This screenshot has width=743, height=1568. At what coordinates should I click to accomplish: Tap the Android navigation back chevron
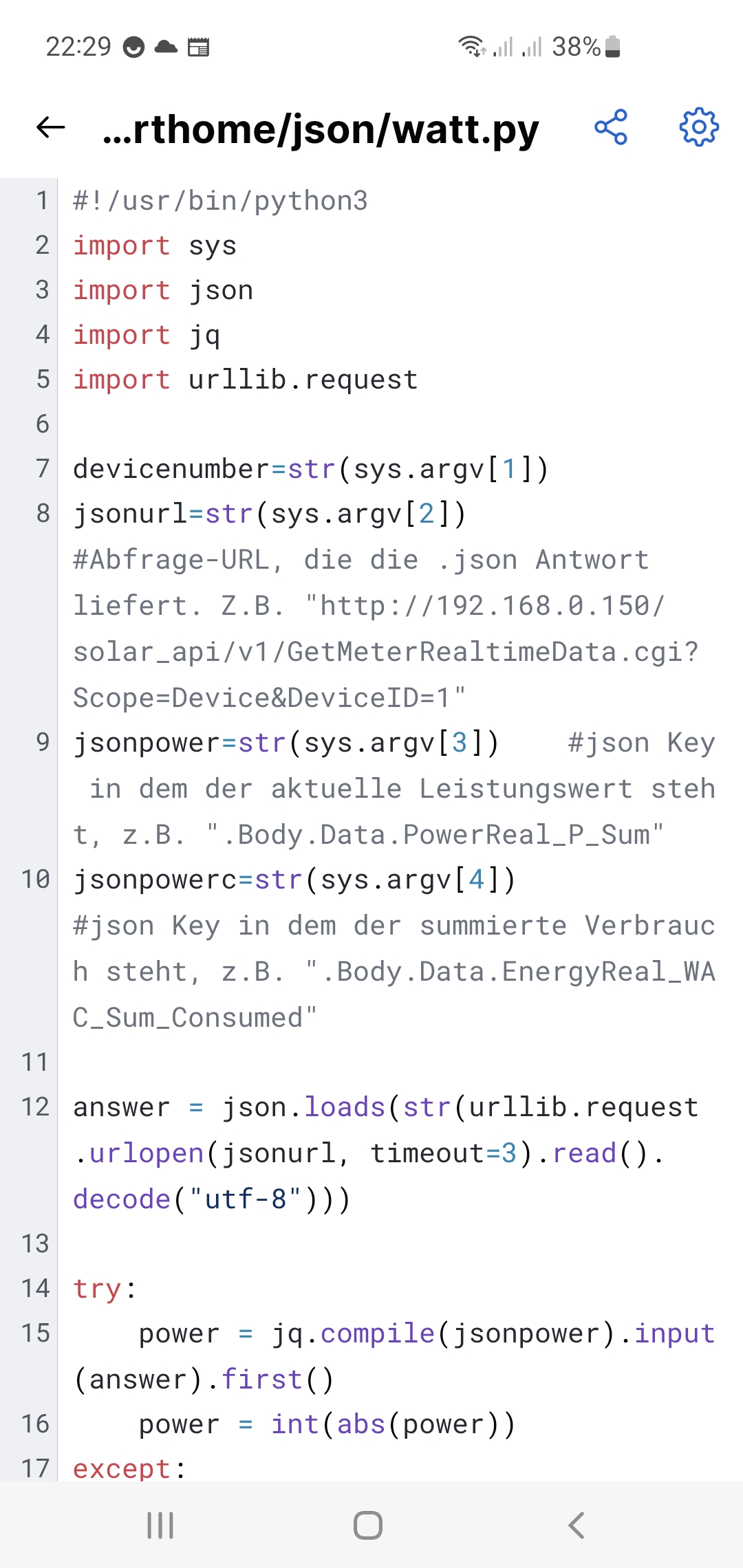click(x=577, y=1525)
